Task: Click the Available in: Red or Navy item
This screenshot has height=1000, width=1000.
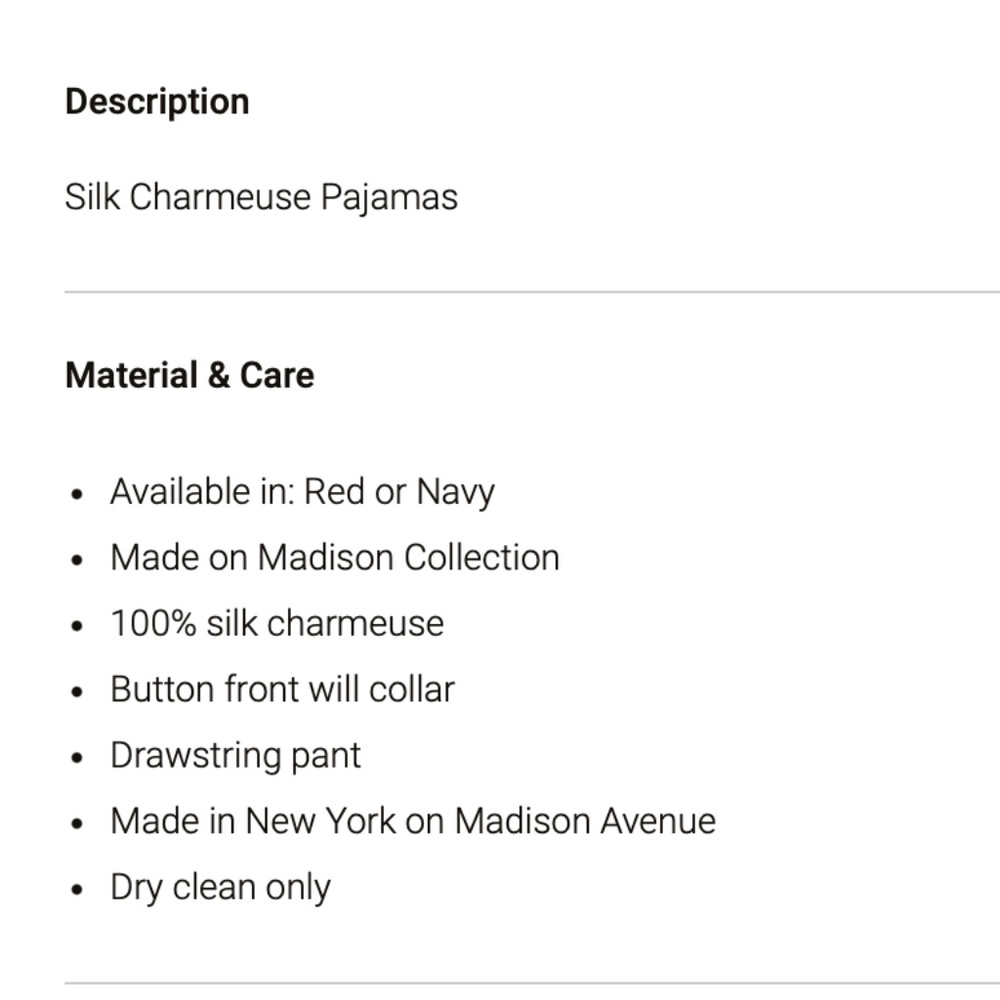Action: coord(302,492)
